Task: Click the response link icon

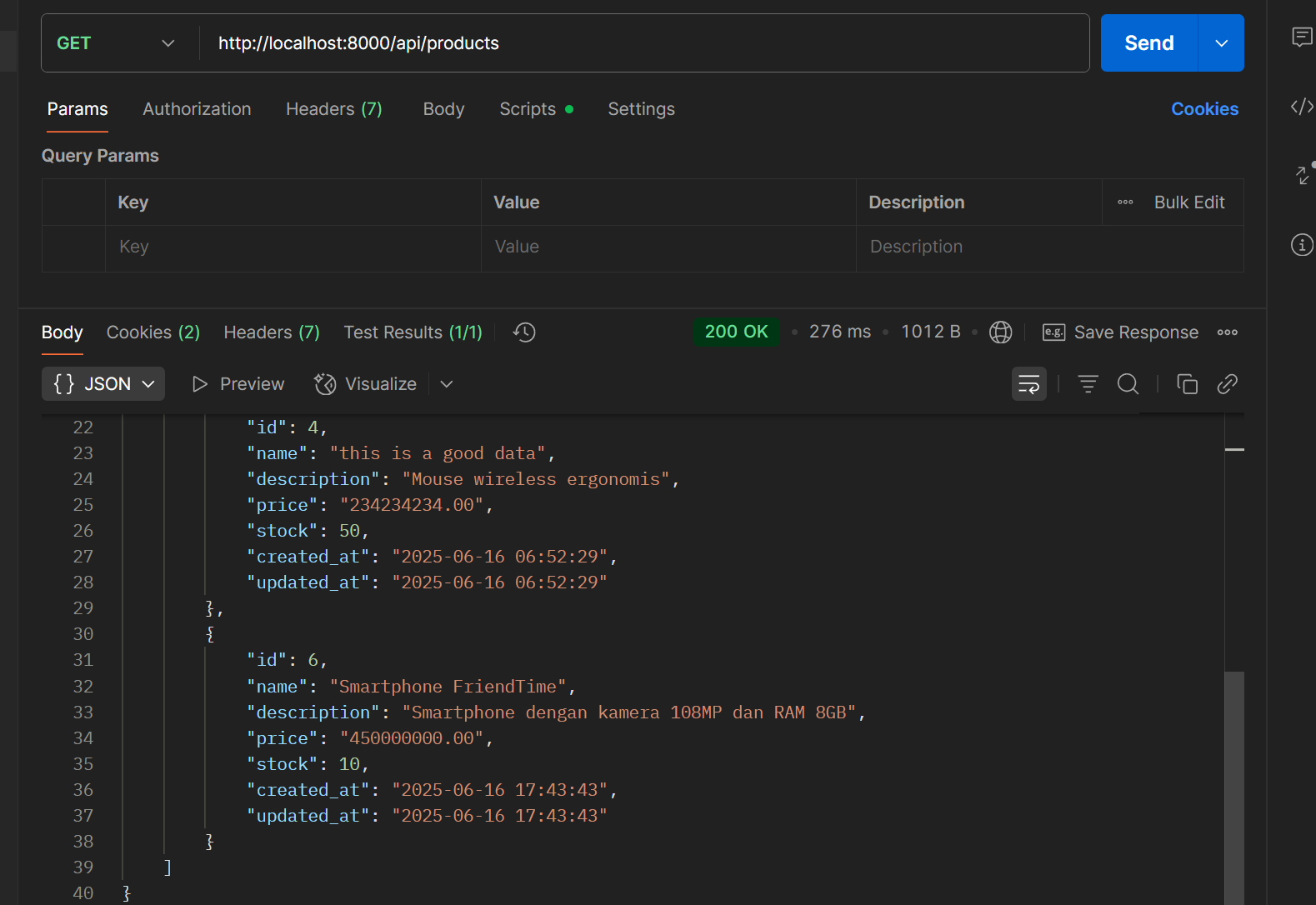Action: pos(1227,384)
